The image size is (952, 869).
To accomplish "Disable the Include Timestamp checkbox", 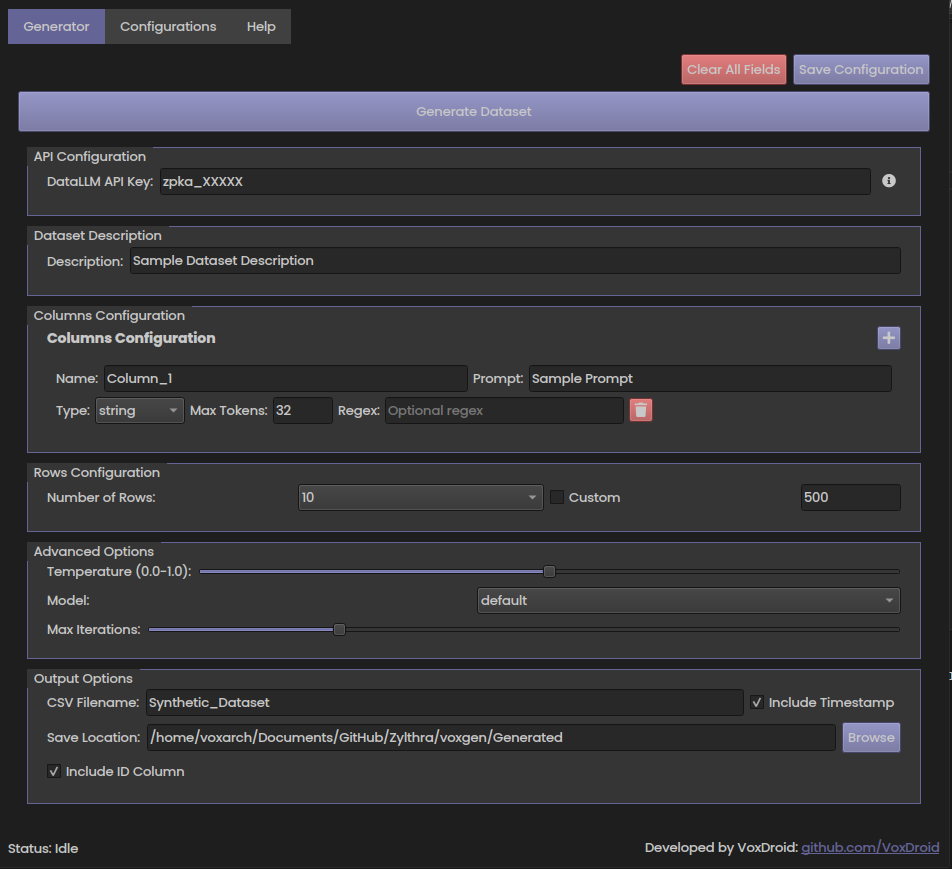I will [x=757, y=702].
